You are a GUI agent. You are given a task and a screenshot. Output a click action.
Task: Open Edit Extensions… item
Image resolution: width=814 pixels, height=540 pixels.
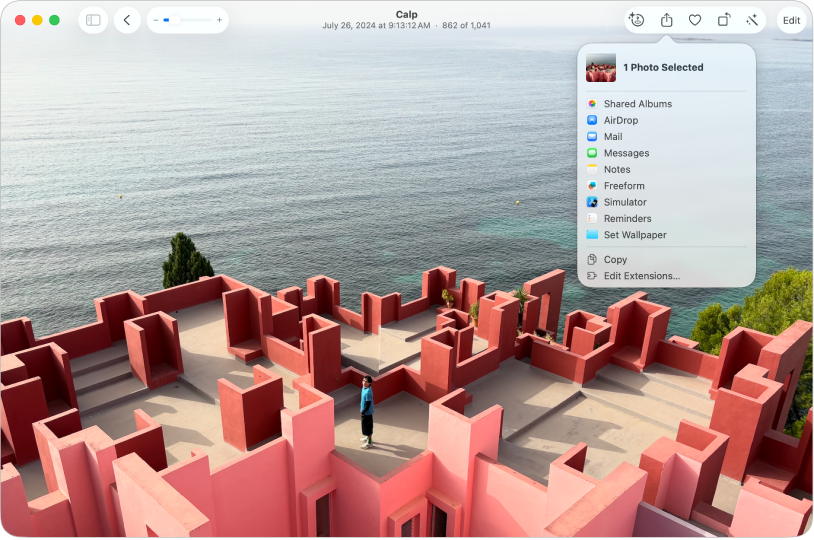(641, 276)
